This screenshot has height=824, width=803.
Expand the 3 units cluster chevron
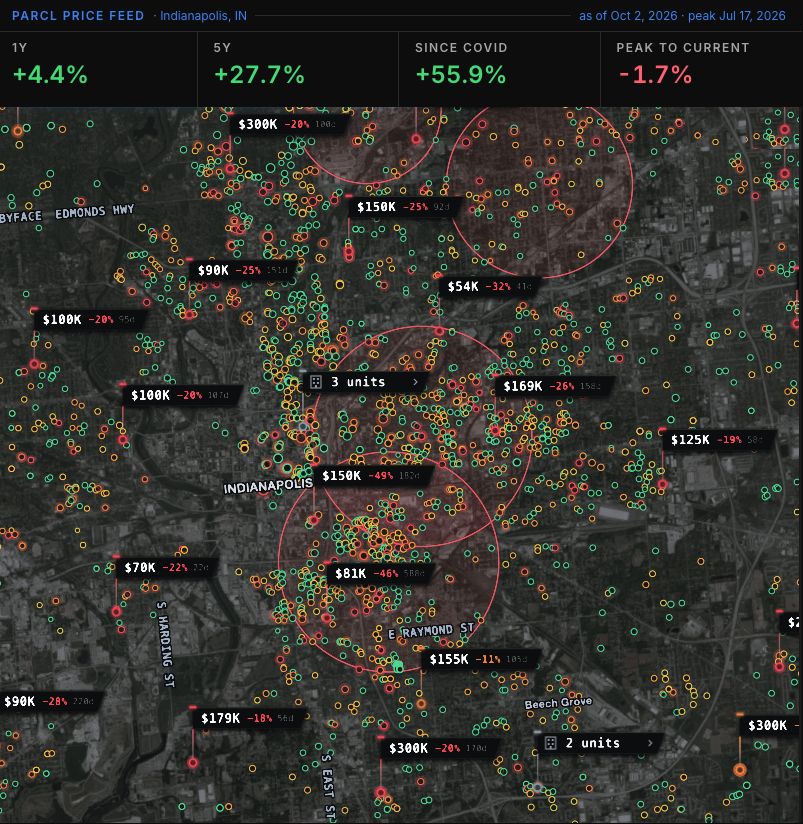[x=415, y=382]
